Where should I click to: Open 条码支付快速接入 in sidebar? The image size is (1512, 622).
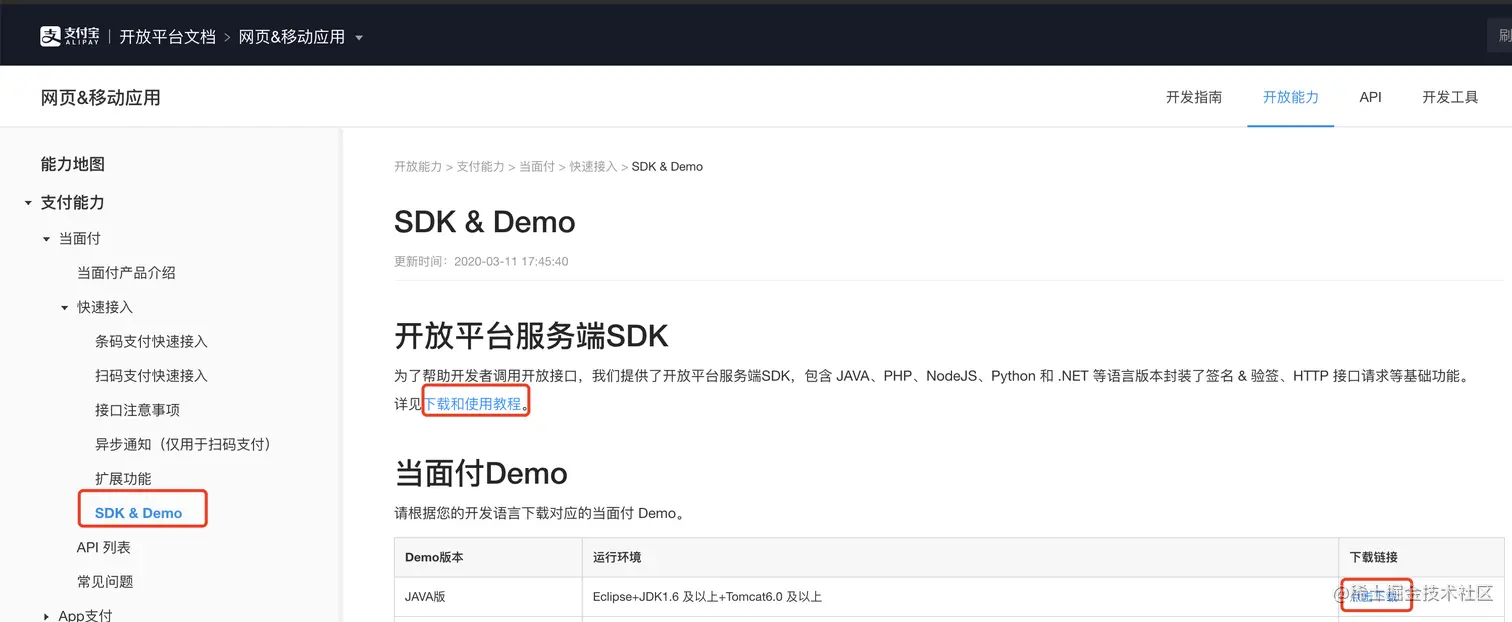(151, 341)
